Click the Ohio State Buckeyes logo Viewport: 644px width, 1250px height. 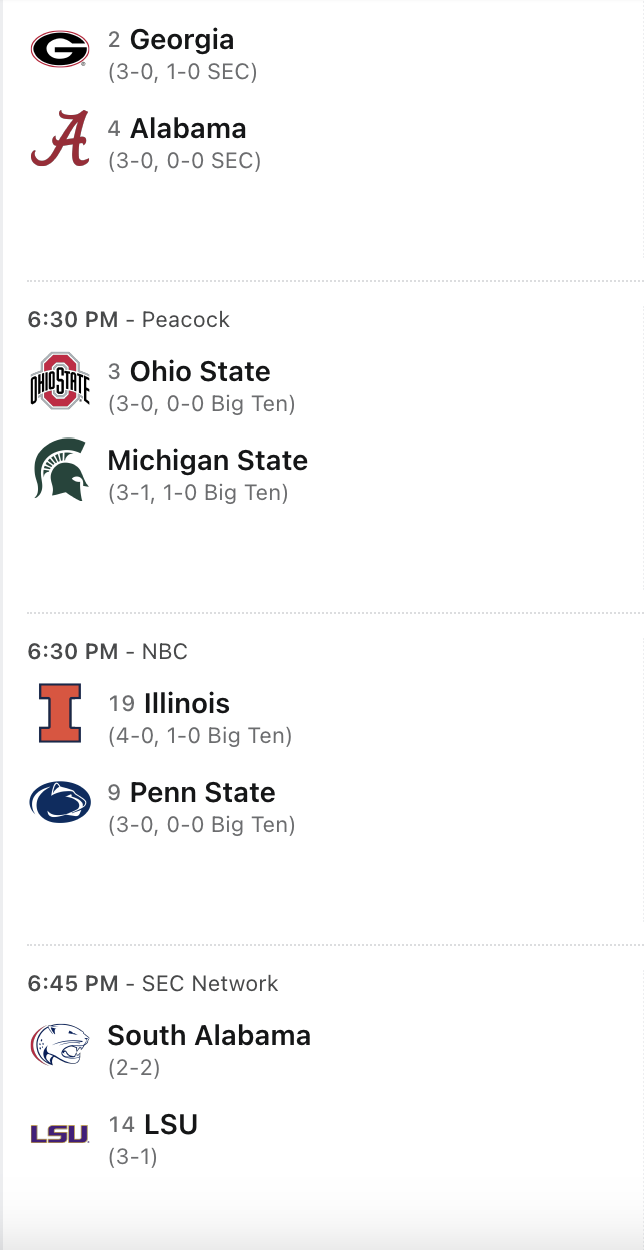(60, 380)
